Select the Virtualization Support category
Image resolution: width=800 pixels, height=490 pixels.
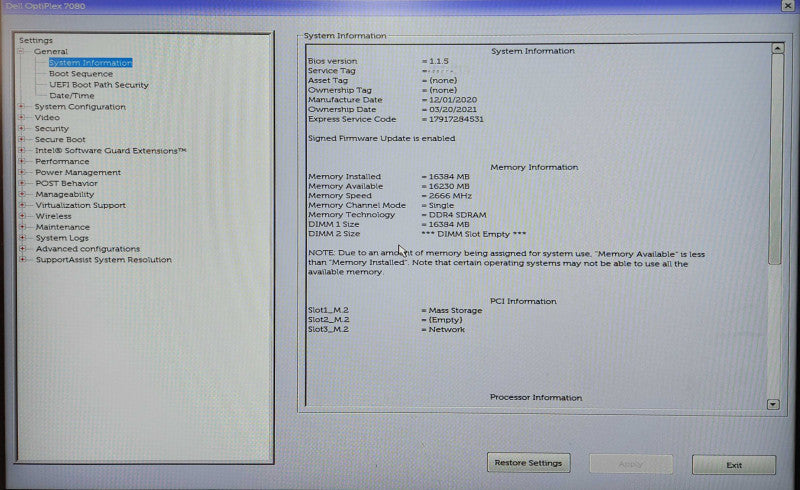pyautogui.click(x=80, y=205)
